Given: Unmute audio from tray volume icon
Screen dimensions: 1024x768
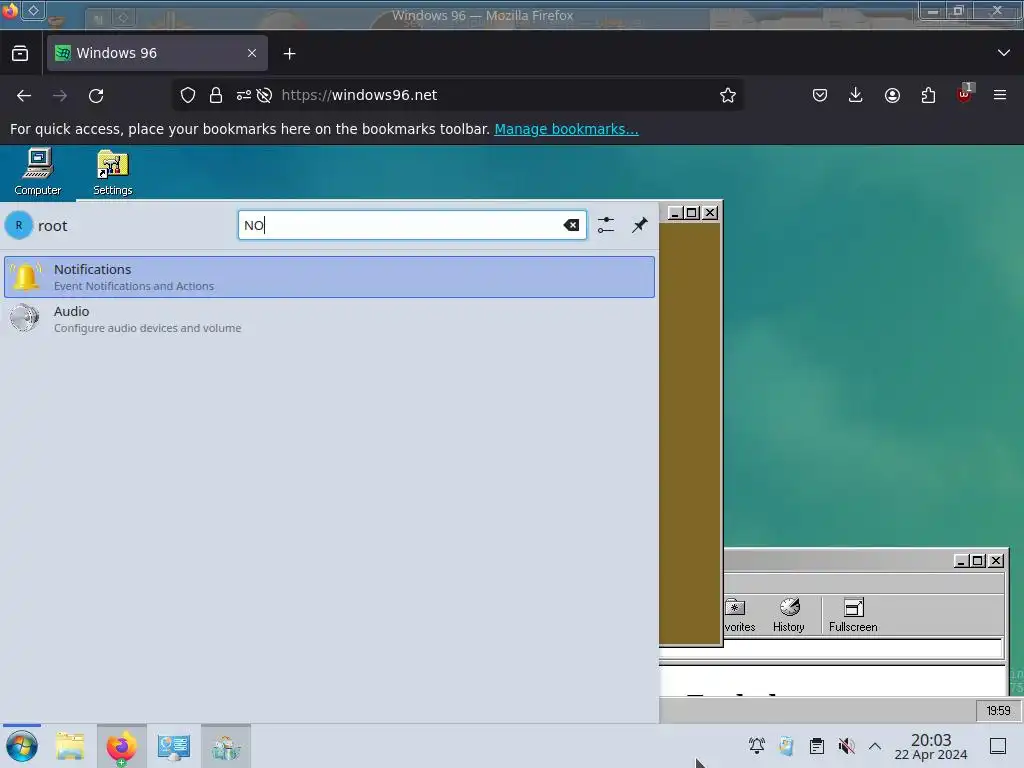Looking at the screenshot, I should tap(846, 746).
